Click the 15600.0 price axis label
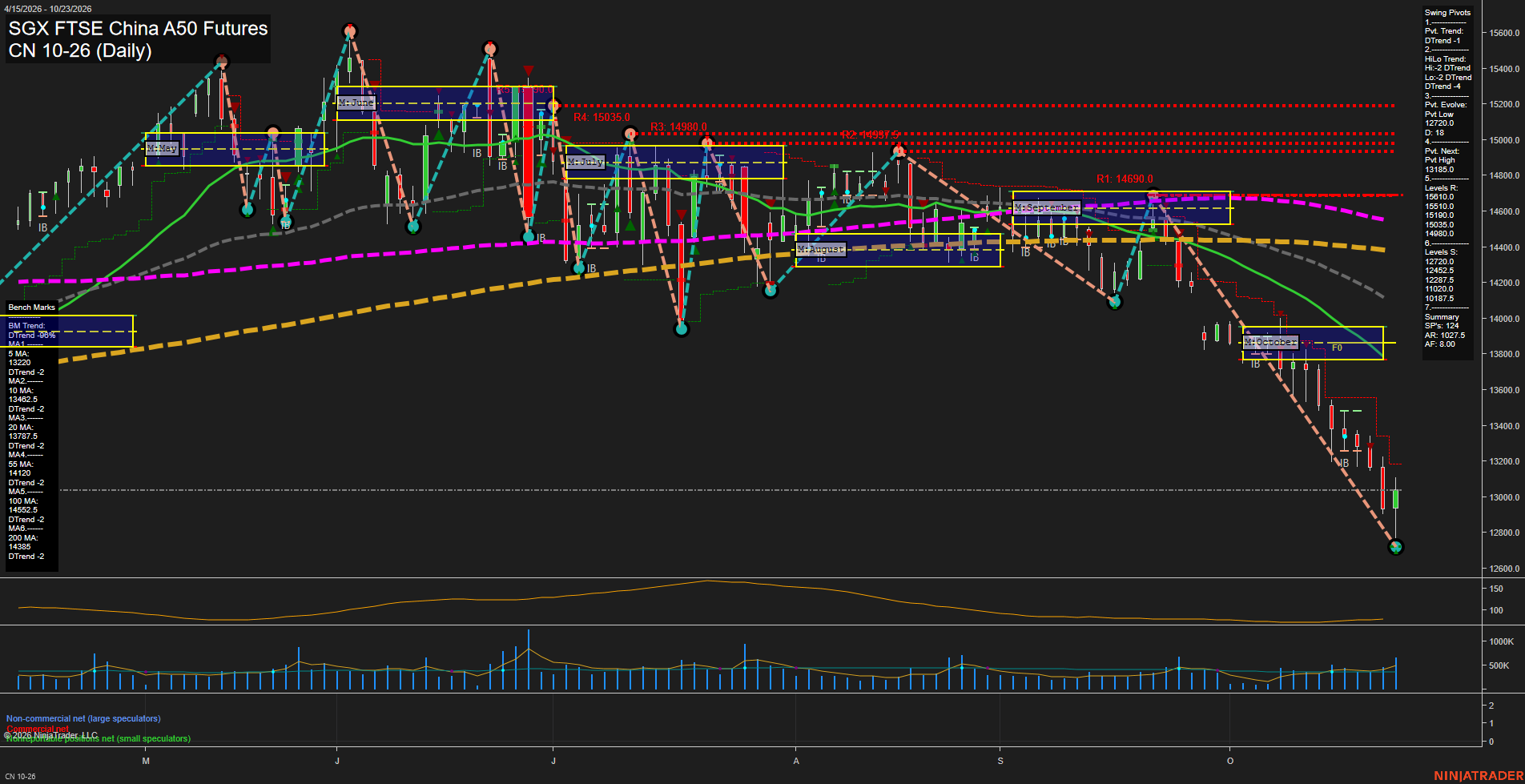The height and width of the screenshot is (784, 1525). pos(1504,34)
